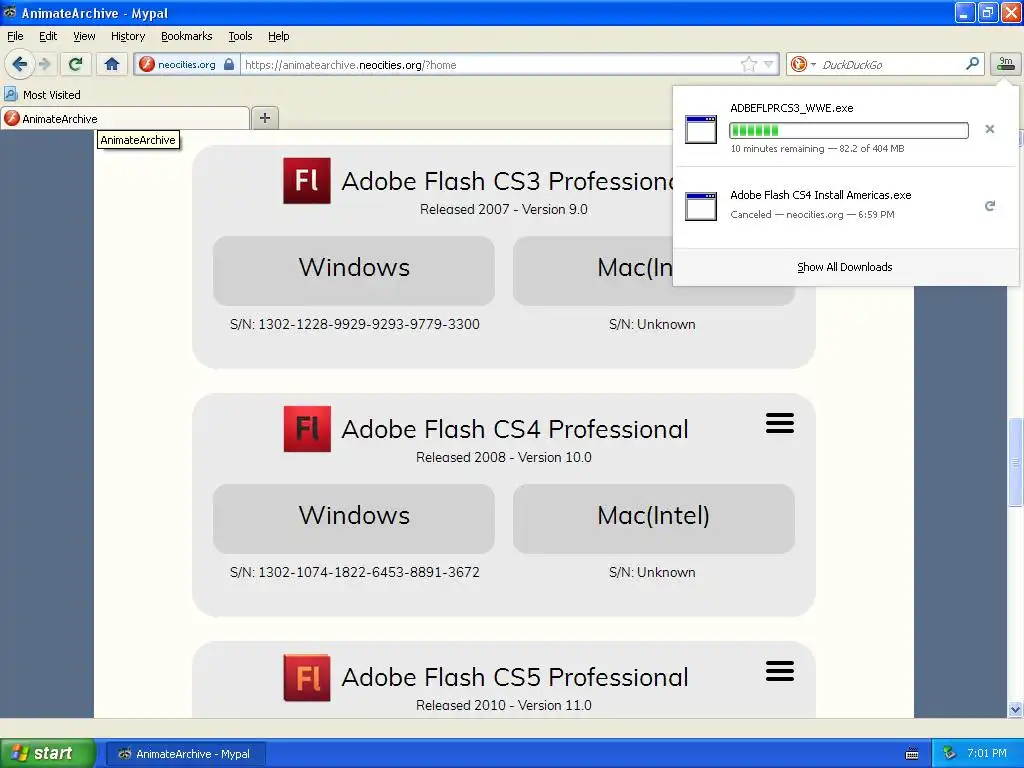Switch to AnimateArchive - Mypal taskbar button
This screenshot has height=768, width=1024.
pos(185,754)
